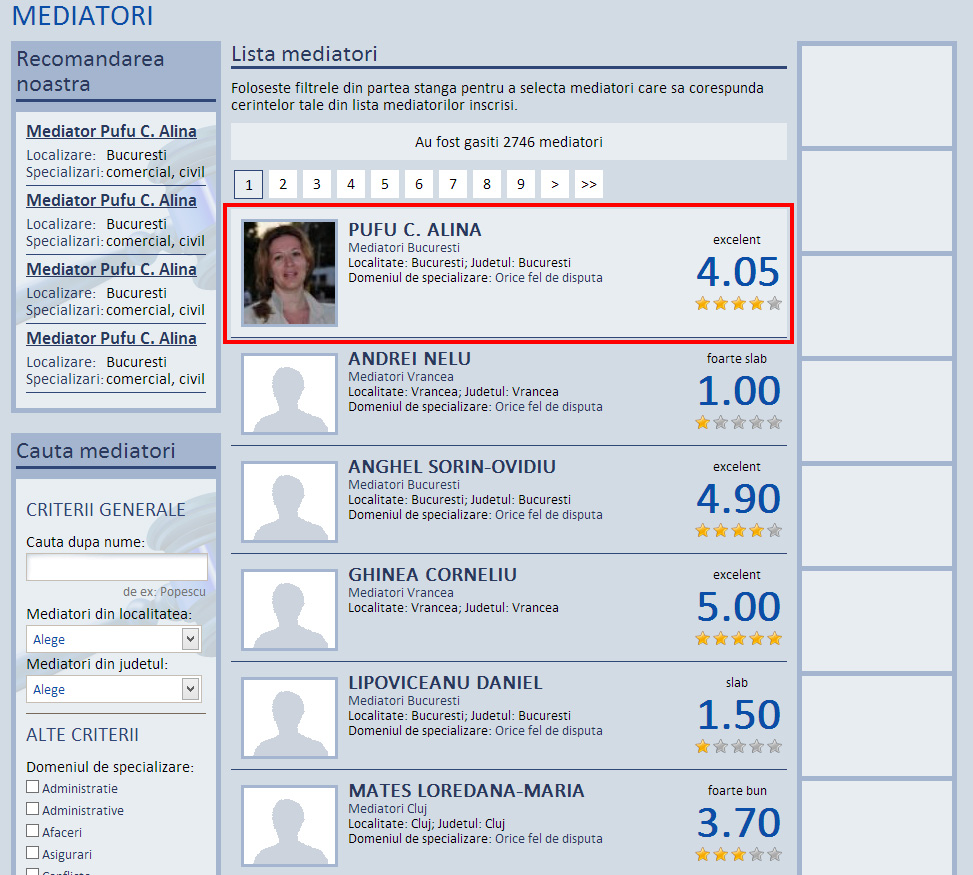The width and height of the screenshot is (973, 875).
Task: Click Pufu C. Alina's profile photo
Action: (290, 273)
